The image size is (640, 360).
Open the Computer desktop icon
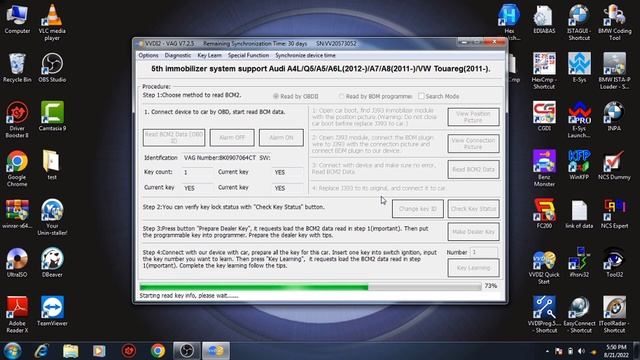click(17, 19)
